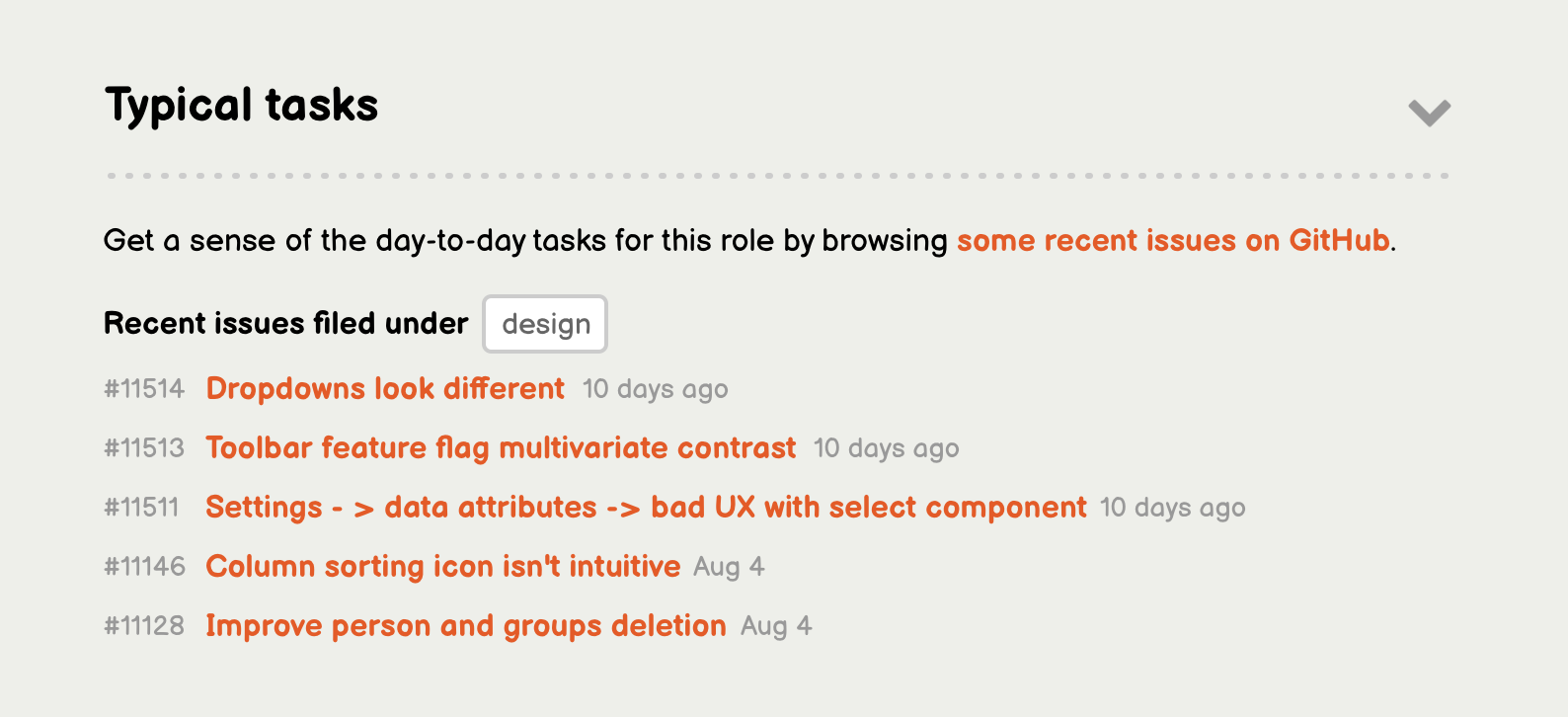Click issue number #11511

[141, 507]
